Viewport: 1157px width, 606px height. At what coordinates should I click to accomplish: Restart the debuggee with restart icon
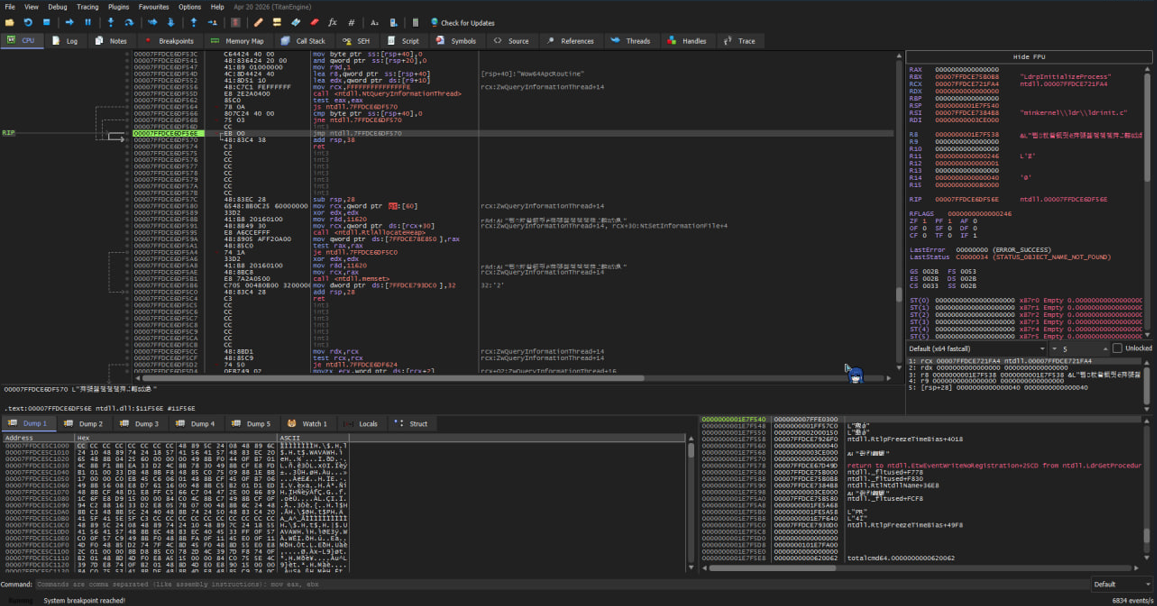[28, 23]
